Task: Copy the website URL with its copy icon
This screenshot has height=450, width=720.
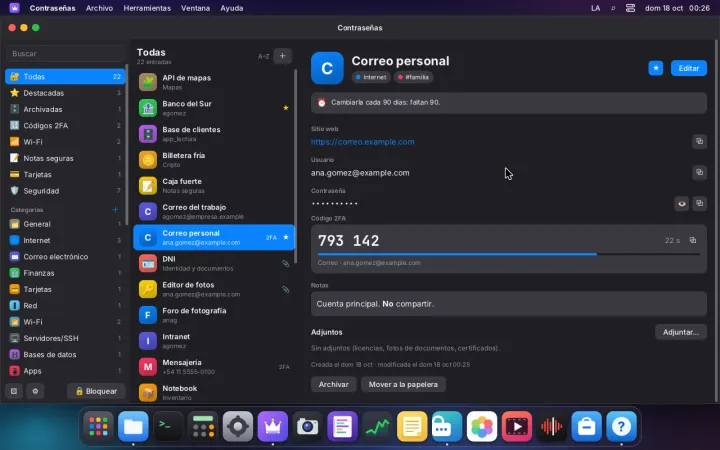Action: [x=699, y=141]
